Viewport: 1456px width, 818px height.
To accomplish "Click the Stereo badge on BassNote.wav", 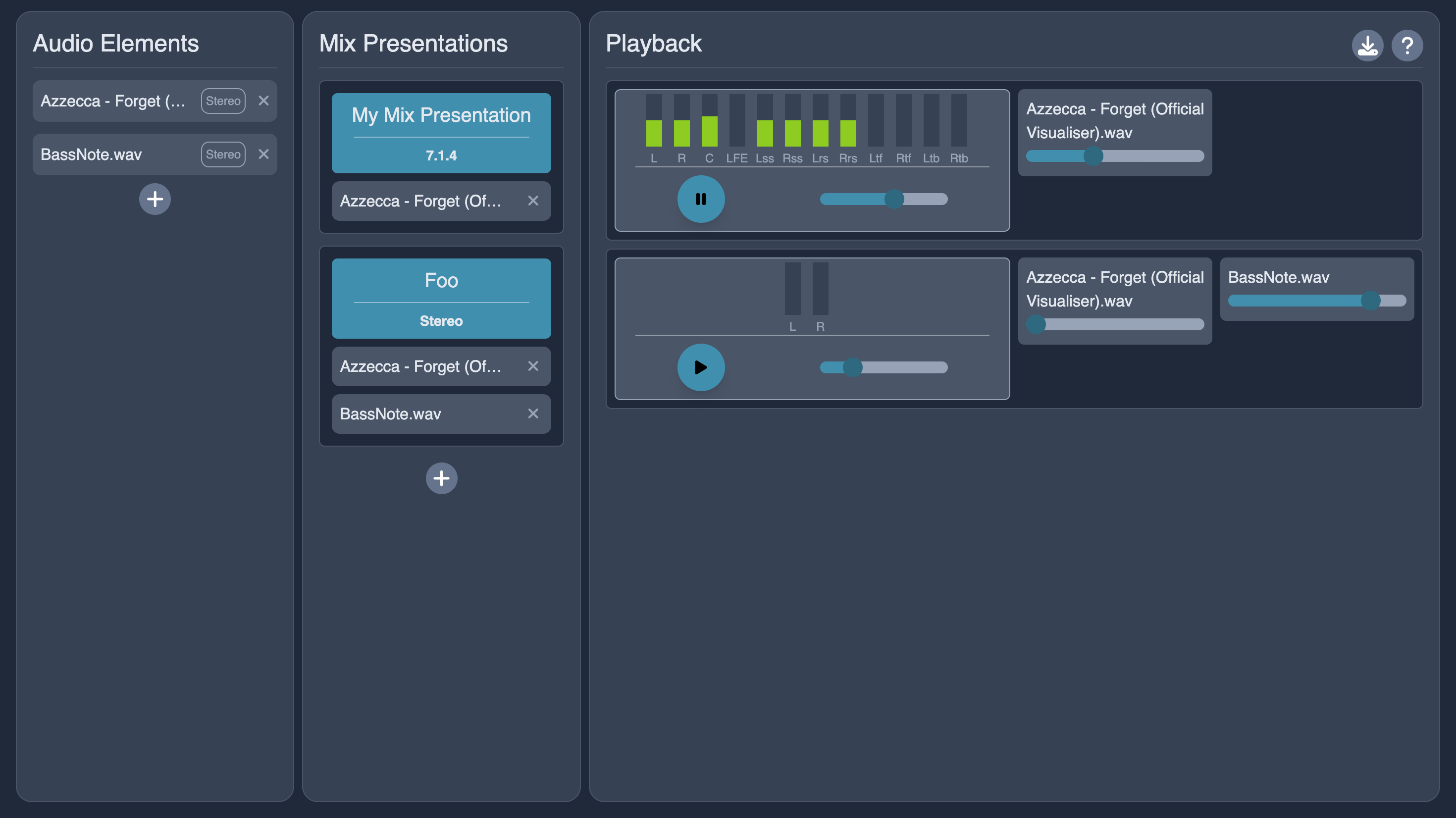I will pos(223,154).
